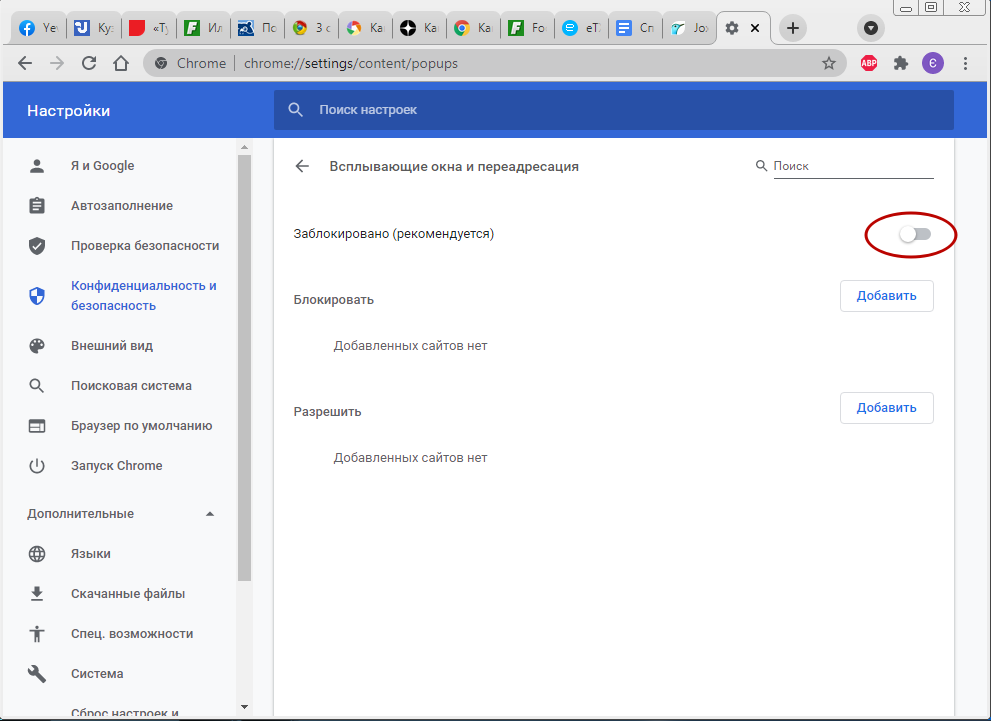This screenshot has height=721, width=991.
Task: Toggle the "Заблокировано (рекомендуется)" switch
Action: tap(915, 234)
